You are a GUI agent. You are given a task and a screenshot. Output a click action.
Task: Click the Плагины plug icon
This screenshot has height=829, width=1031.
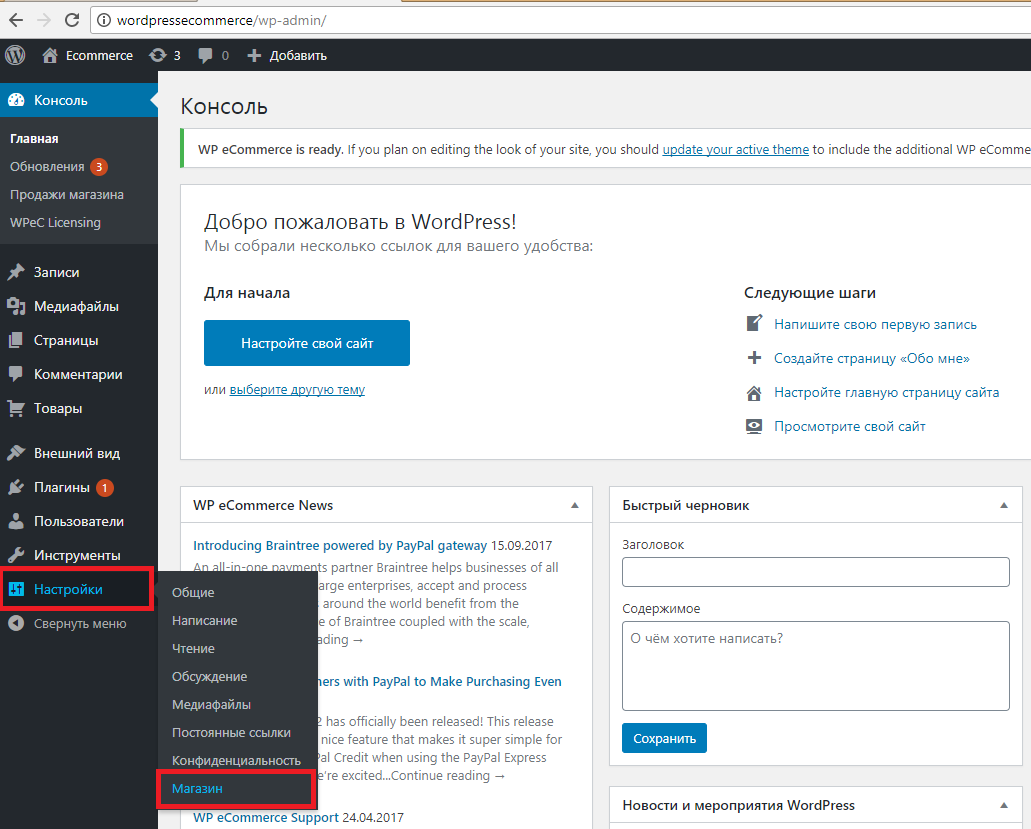[x=16, y=487]
